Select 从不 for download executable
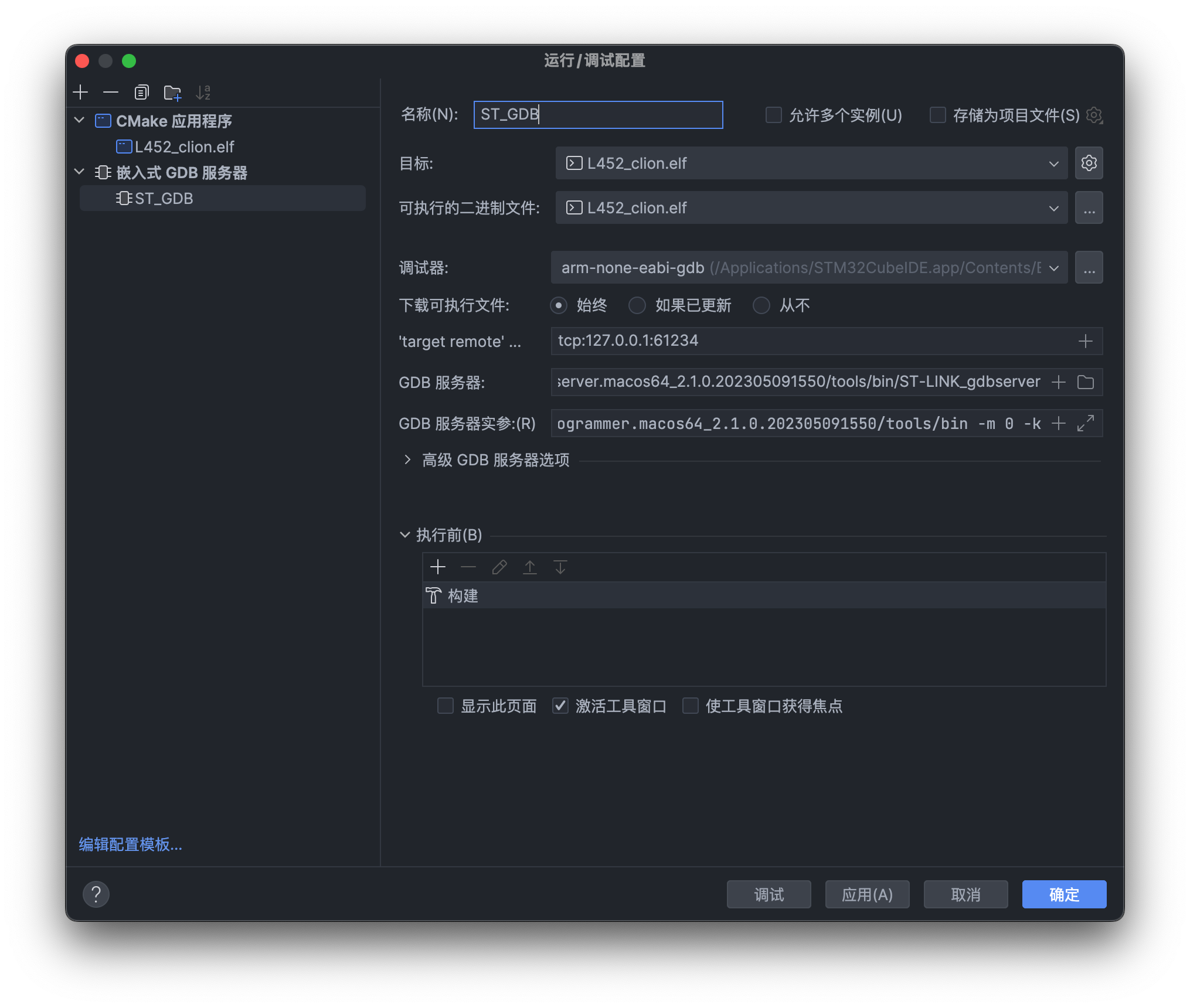The height and width of the screenshot is (1008, 1190). tap(761, 305)
